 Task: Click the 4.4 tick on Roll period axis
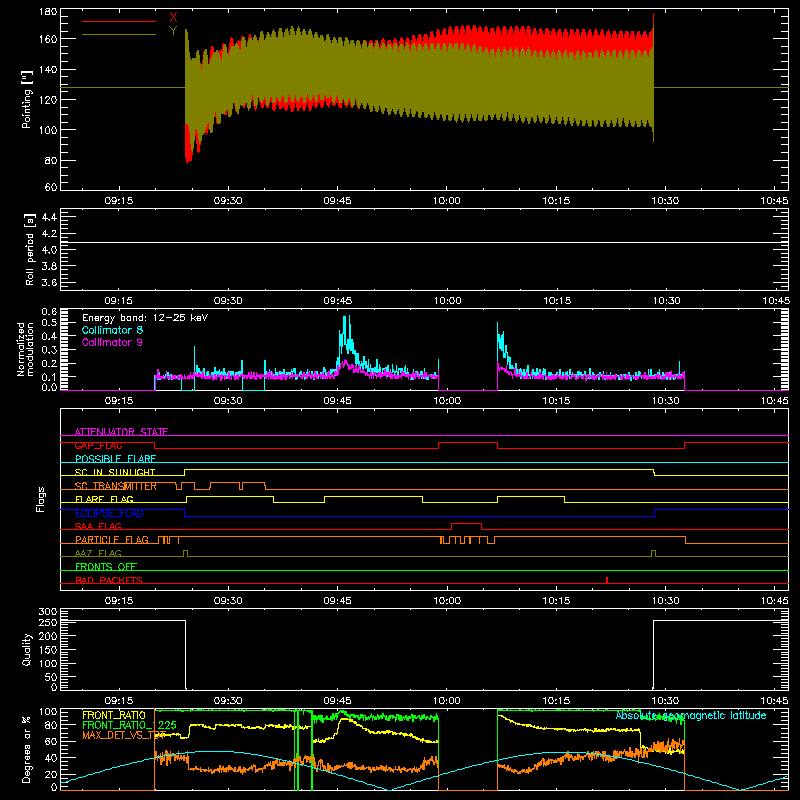[x=48, y=217]
